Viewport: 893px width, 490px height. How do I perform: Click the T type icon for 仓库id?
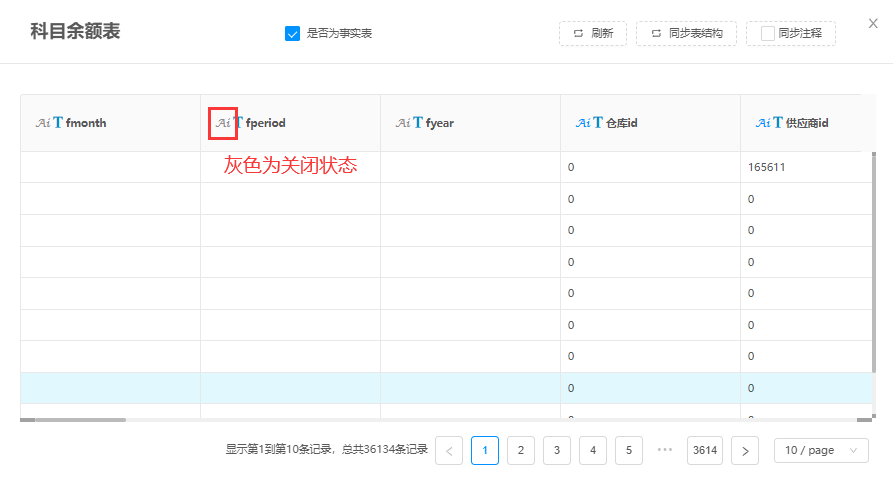(598, 123)
